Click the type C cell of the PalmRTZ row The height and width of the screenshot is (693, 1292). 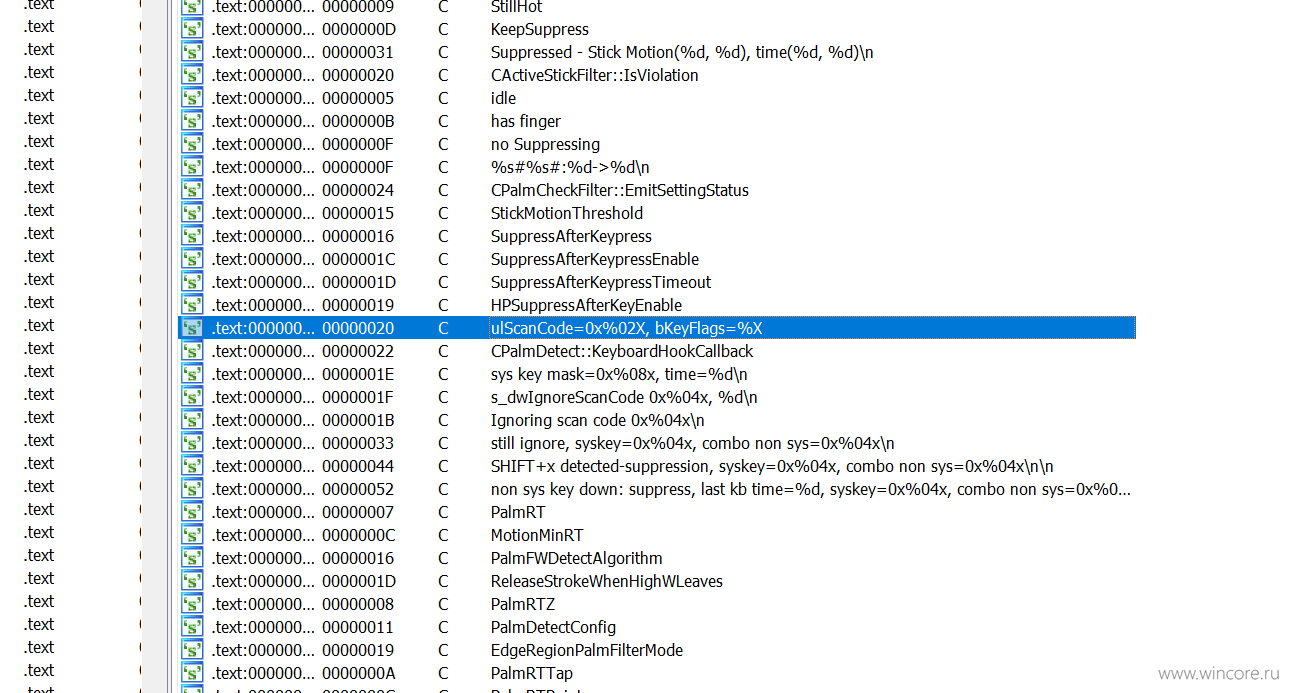pyautogui.click(x=443, y=604)
